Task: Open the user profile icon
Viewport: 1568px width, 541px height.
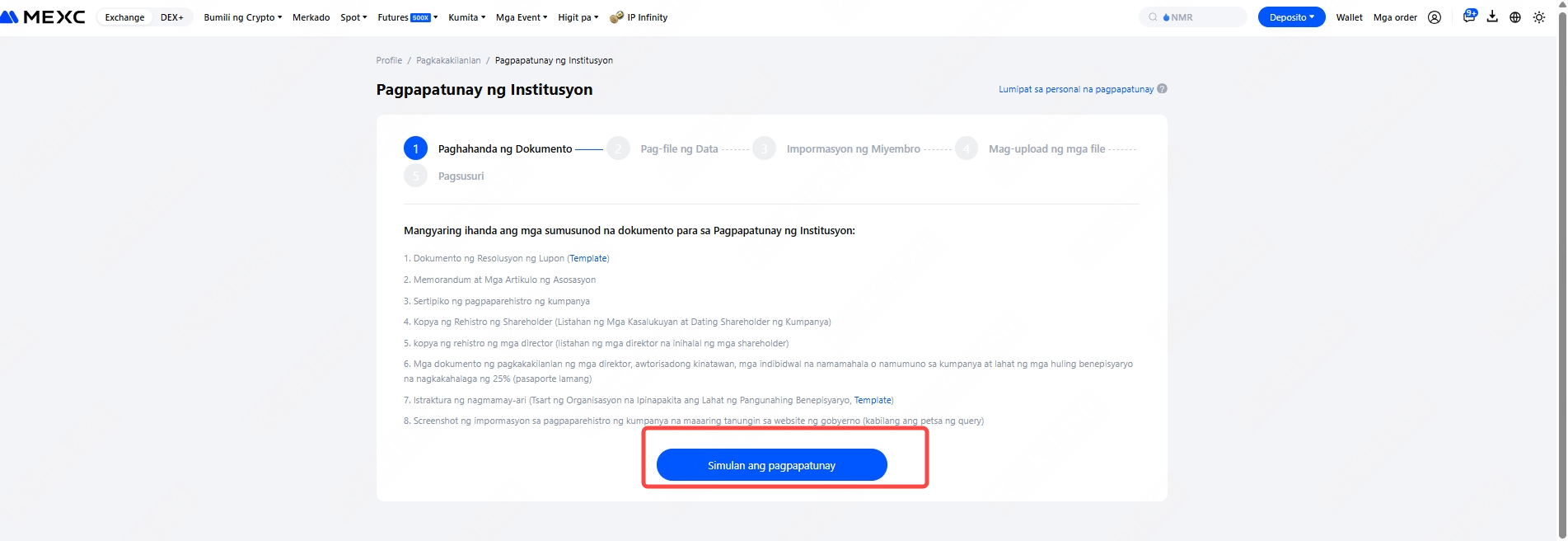Action: click(x=1435, y=17)
